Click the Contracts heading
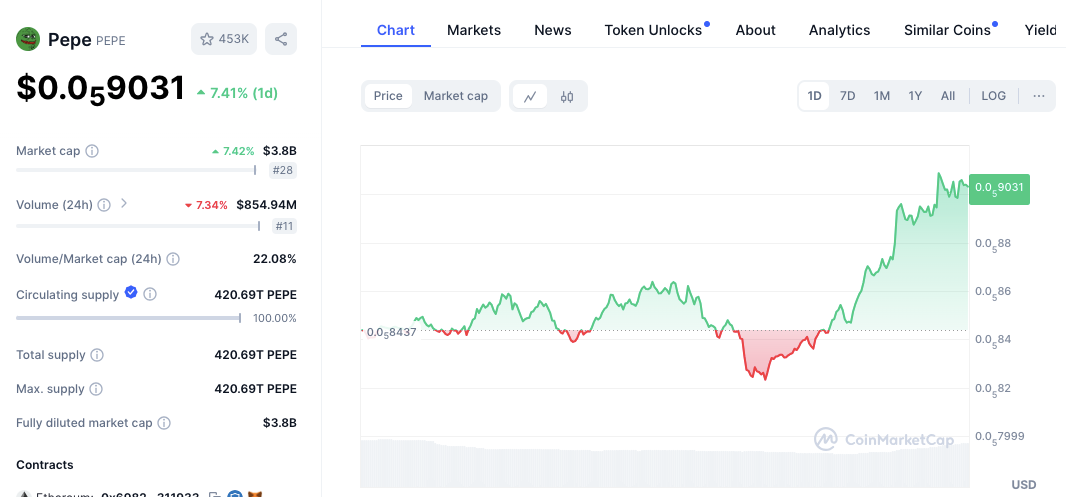 [x=45, y=465]
